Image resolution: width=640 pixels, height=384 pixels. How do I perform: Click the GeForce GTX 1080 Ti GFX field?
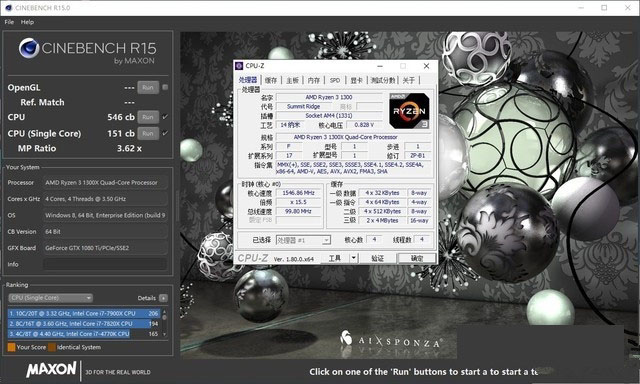pyautogui.click(x=105, y=248)
